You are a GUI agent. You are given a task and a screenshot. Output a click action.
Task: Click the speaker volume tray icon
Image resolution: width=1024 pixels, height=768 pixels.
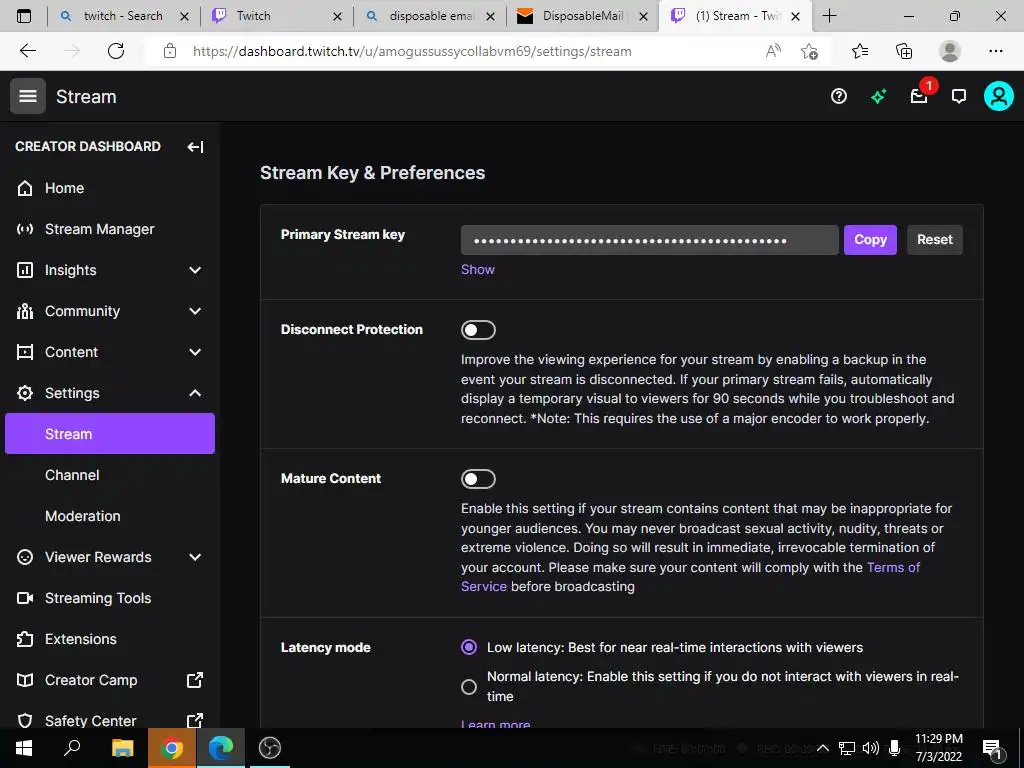(x=871, y=748)
